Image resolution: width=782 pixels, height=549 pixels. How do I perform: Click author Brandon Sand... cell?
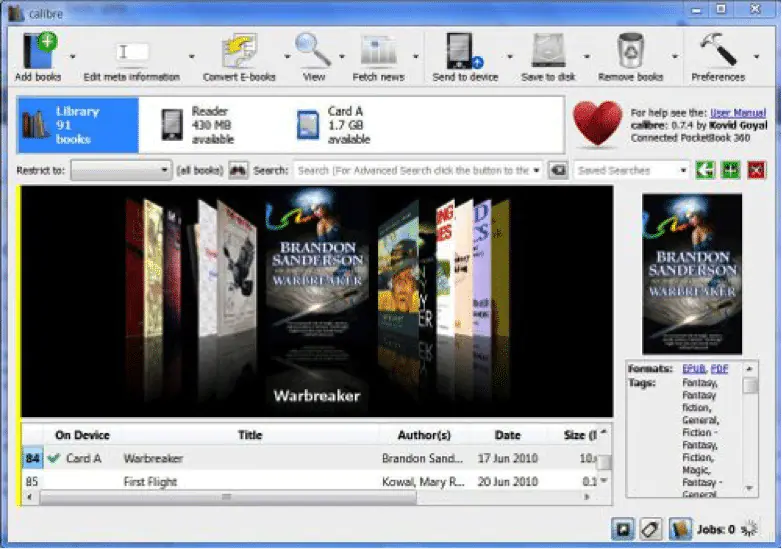(x=422, y=459)
